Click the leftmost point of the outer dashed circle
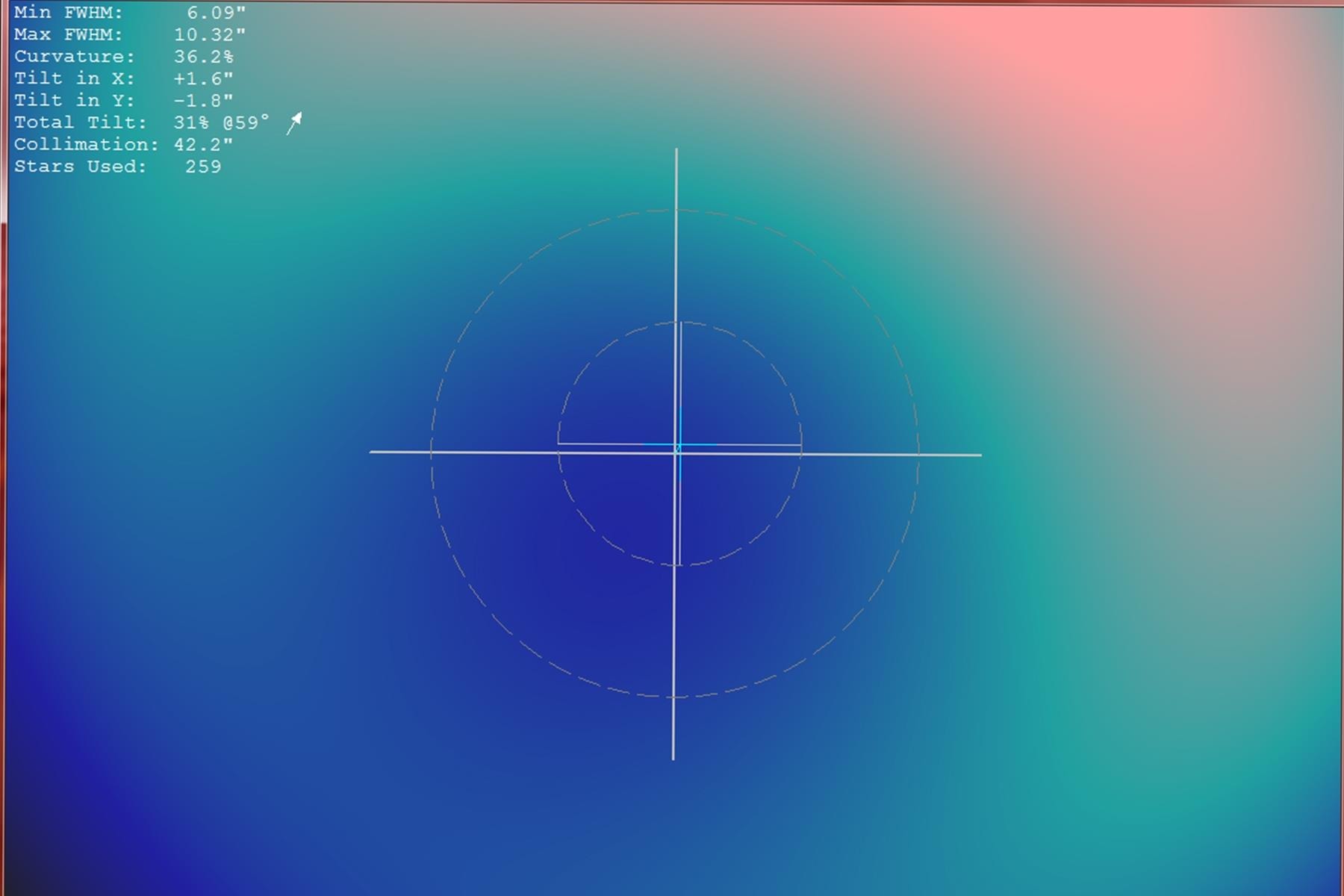This screenshot has height=896, width=1344. click(431, 452)
